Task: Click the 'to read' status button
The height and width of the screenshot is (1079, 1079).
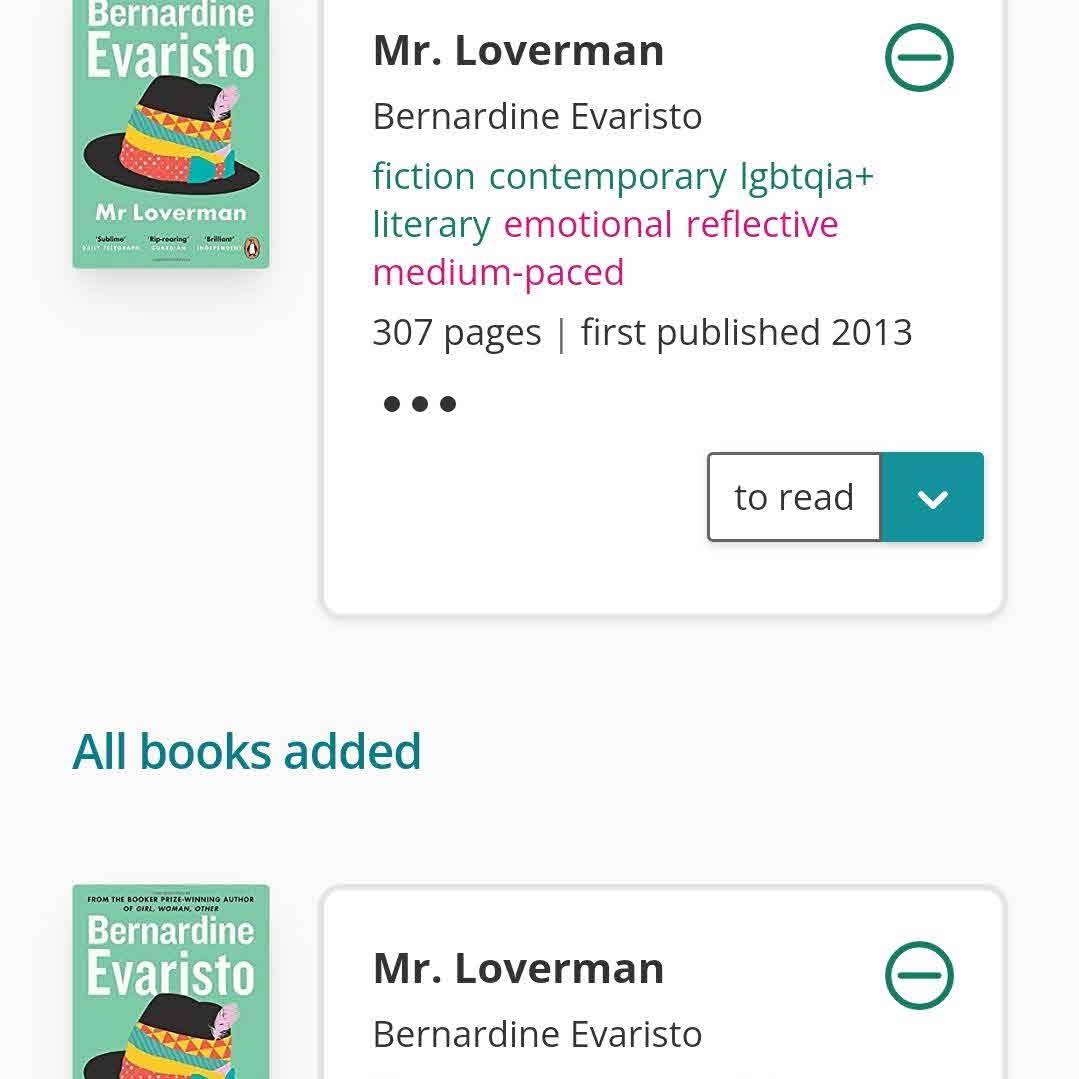Action: 794,497
